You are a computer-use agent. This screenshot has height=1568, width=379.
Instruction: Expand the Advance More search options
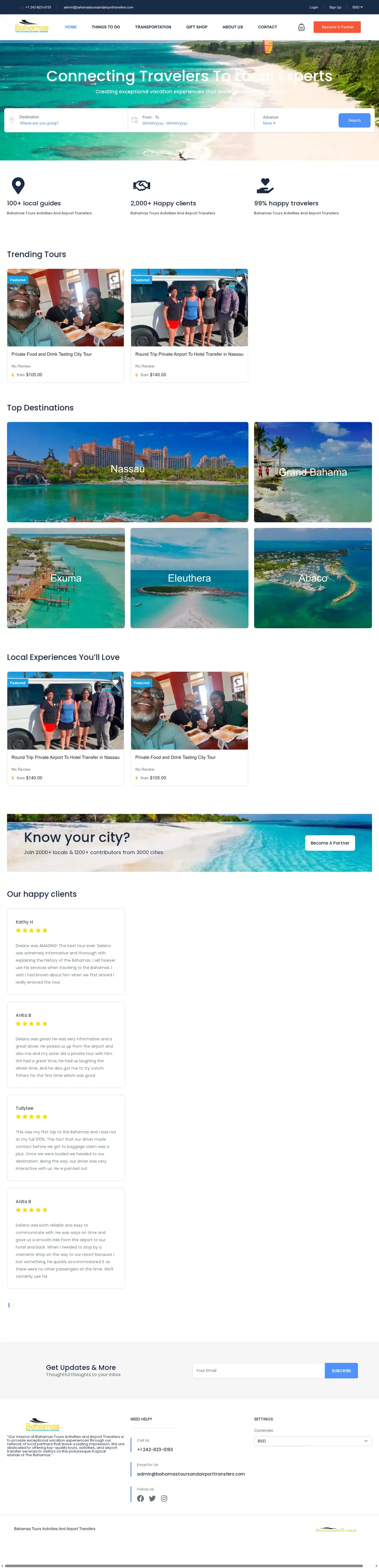pyautogui.click(x=270, y=123)
